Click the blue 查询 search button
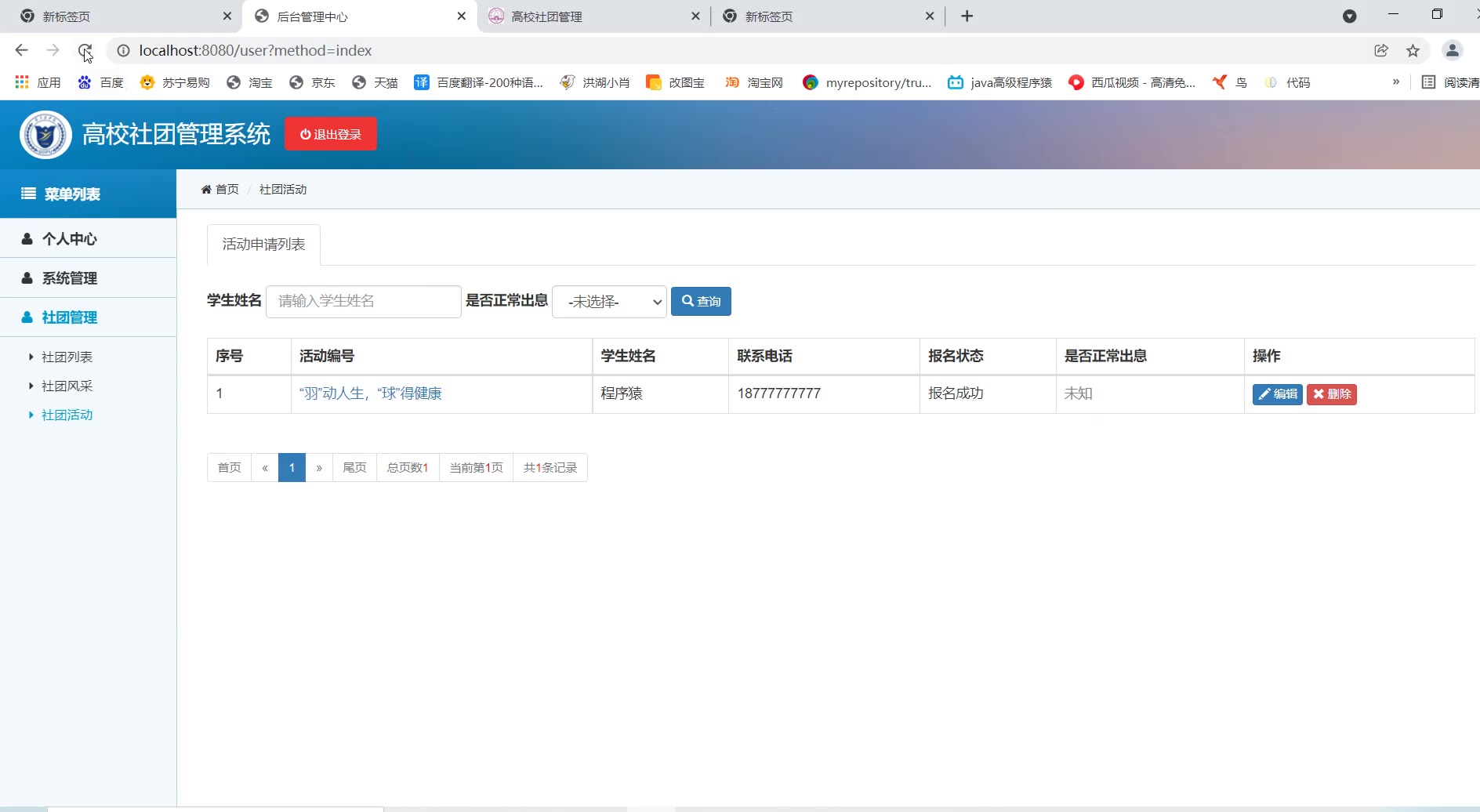Viewport: 1480px width, 812px height. point(701,302)
